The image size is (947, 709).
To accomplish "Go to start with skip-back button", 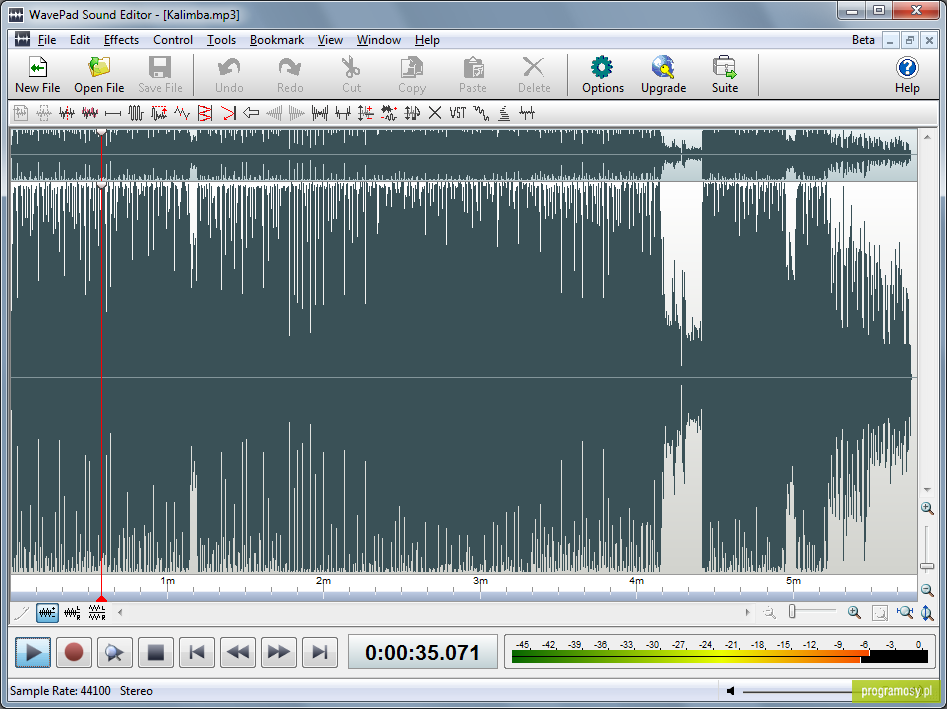I will pyautogui.click(x=197, y=652).
